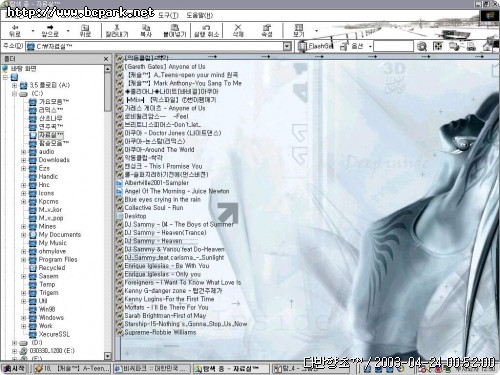Click the 시작 Start button

[14, 368]
